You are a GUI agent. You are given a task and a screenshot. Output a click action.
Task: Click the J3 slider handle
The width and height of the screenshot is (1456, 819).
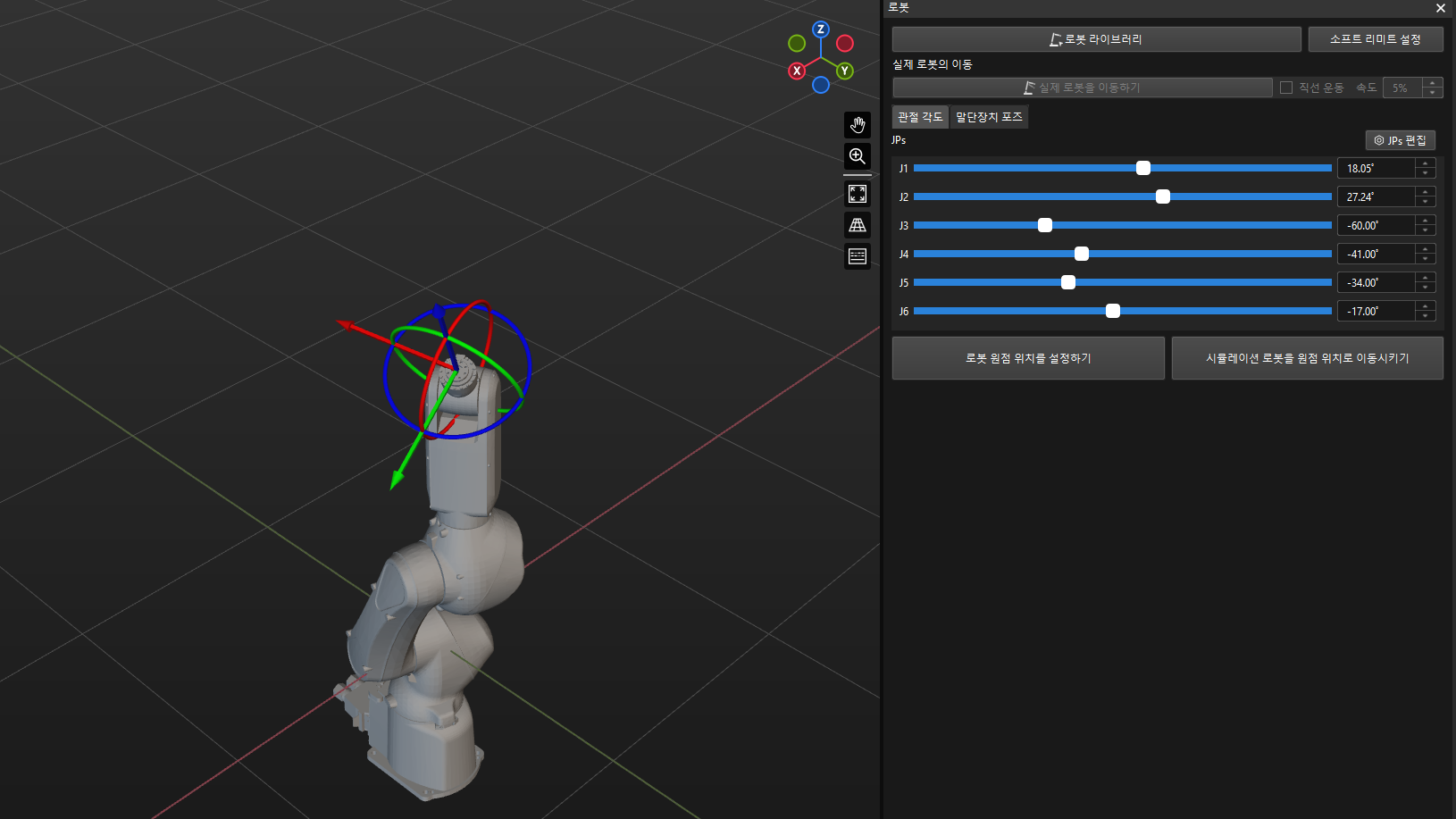tap(1045, 225)
